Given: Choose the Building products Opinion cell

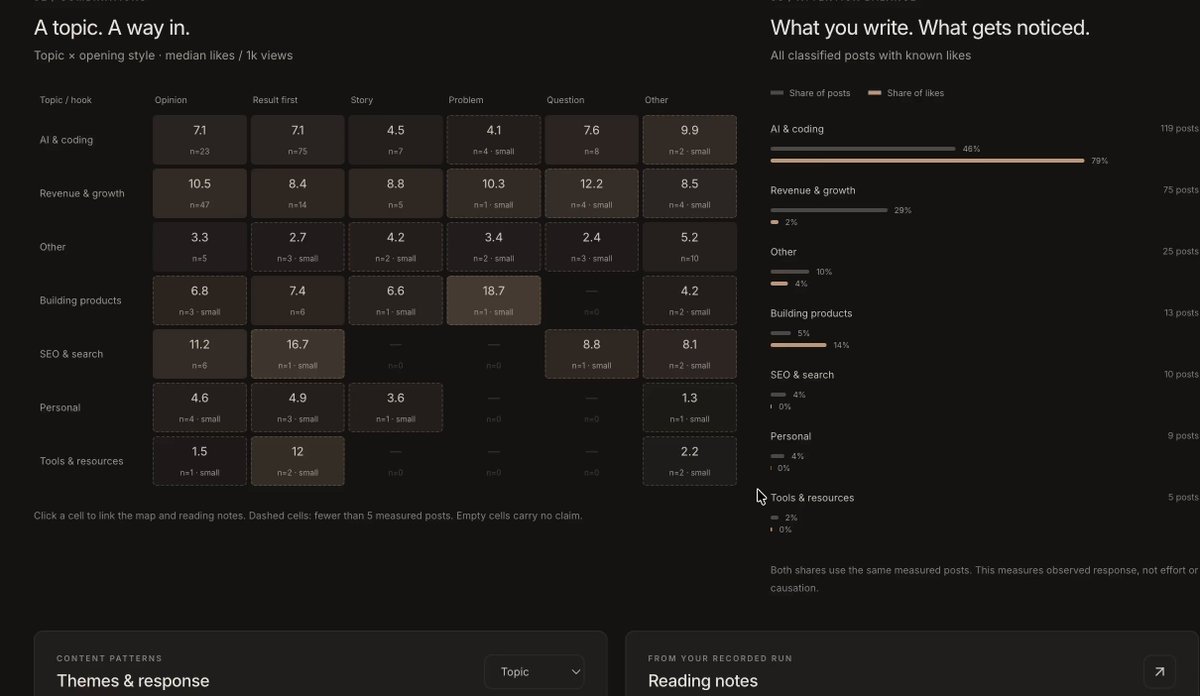Looking at the screenshot, I should point(200,300).
